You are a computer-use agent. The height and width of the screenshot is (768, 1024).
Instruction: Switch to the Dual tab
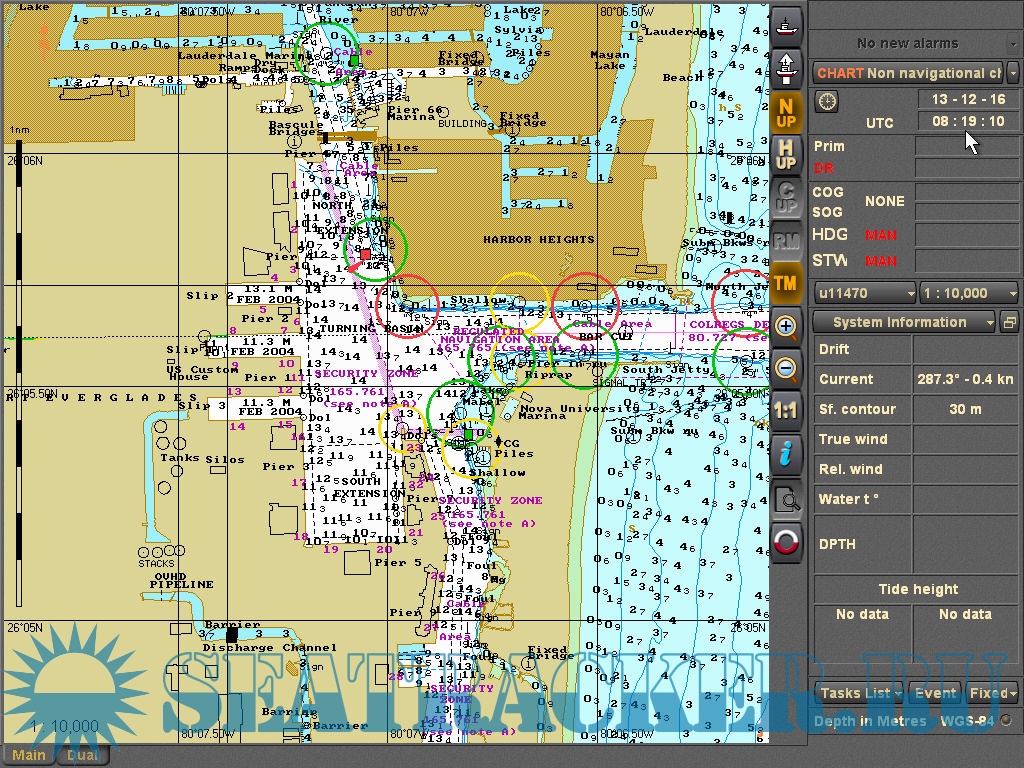pyautogui.click(x=80, y=755)
